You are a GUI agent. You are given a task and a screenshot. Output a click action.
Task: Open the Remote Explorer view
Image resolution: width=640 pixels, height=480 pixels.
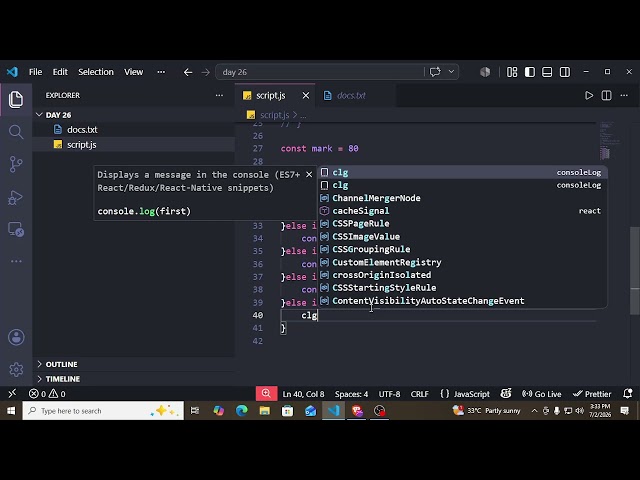pos(16,229)
